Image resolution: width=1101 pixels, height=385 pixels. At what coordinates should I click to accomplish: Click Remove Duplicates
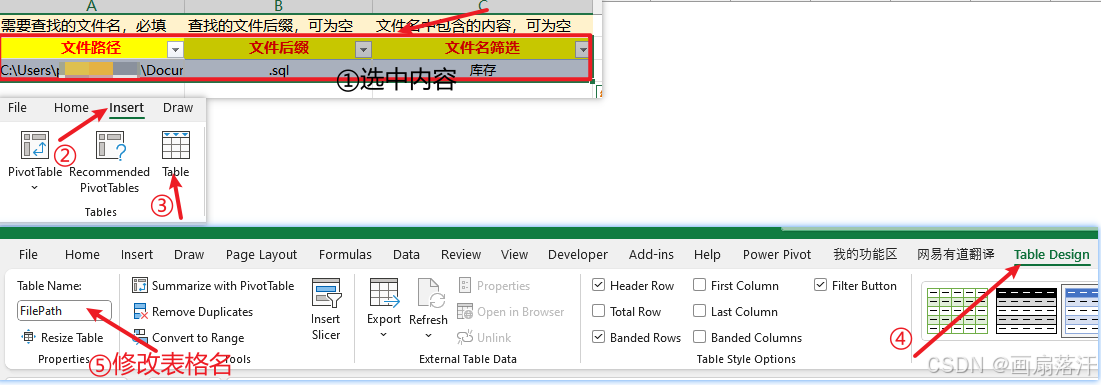[193, 311]
